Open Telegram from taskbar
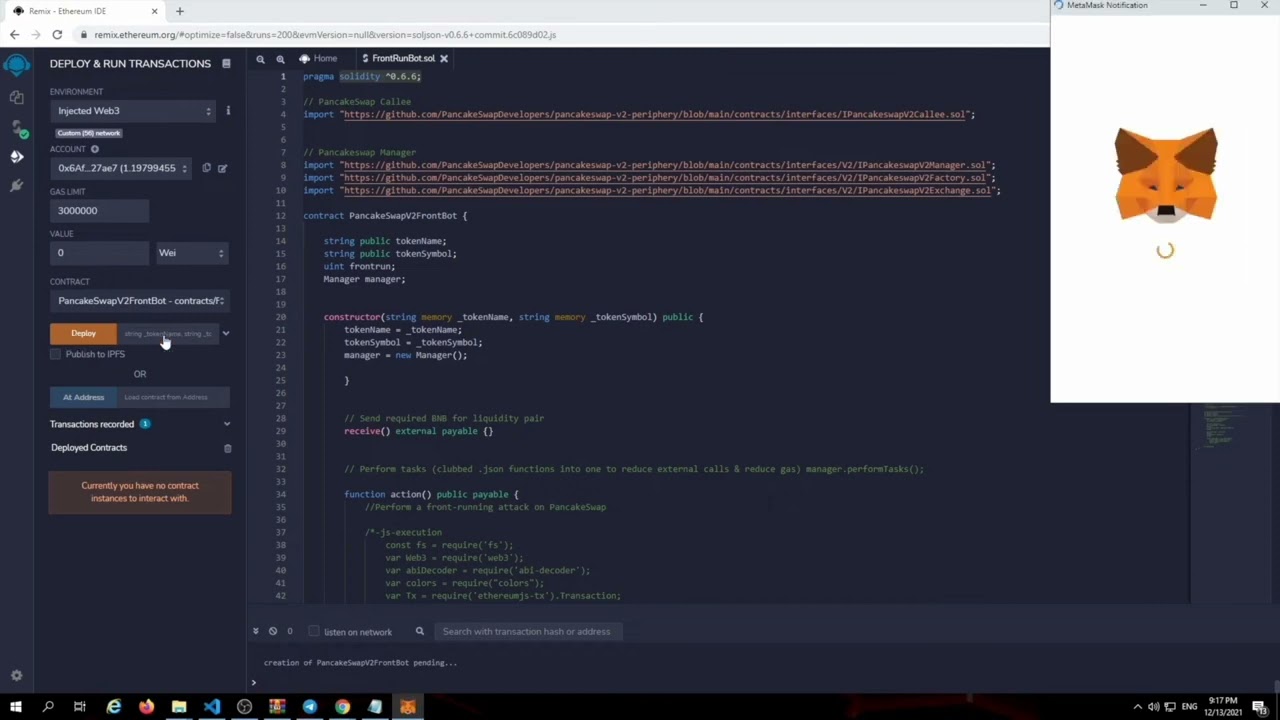Screen dimensions: 1280x720 (x=310, y=707)
